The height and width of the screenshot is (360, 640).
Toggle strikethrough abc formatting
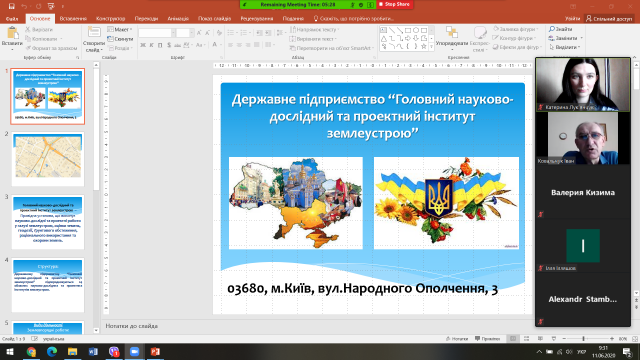[x=178, y=44]
